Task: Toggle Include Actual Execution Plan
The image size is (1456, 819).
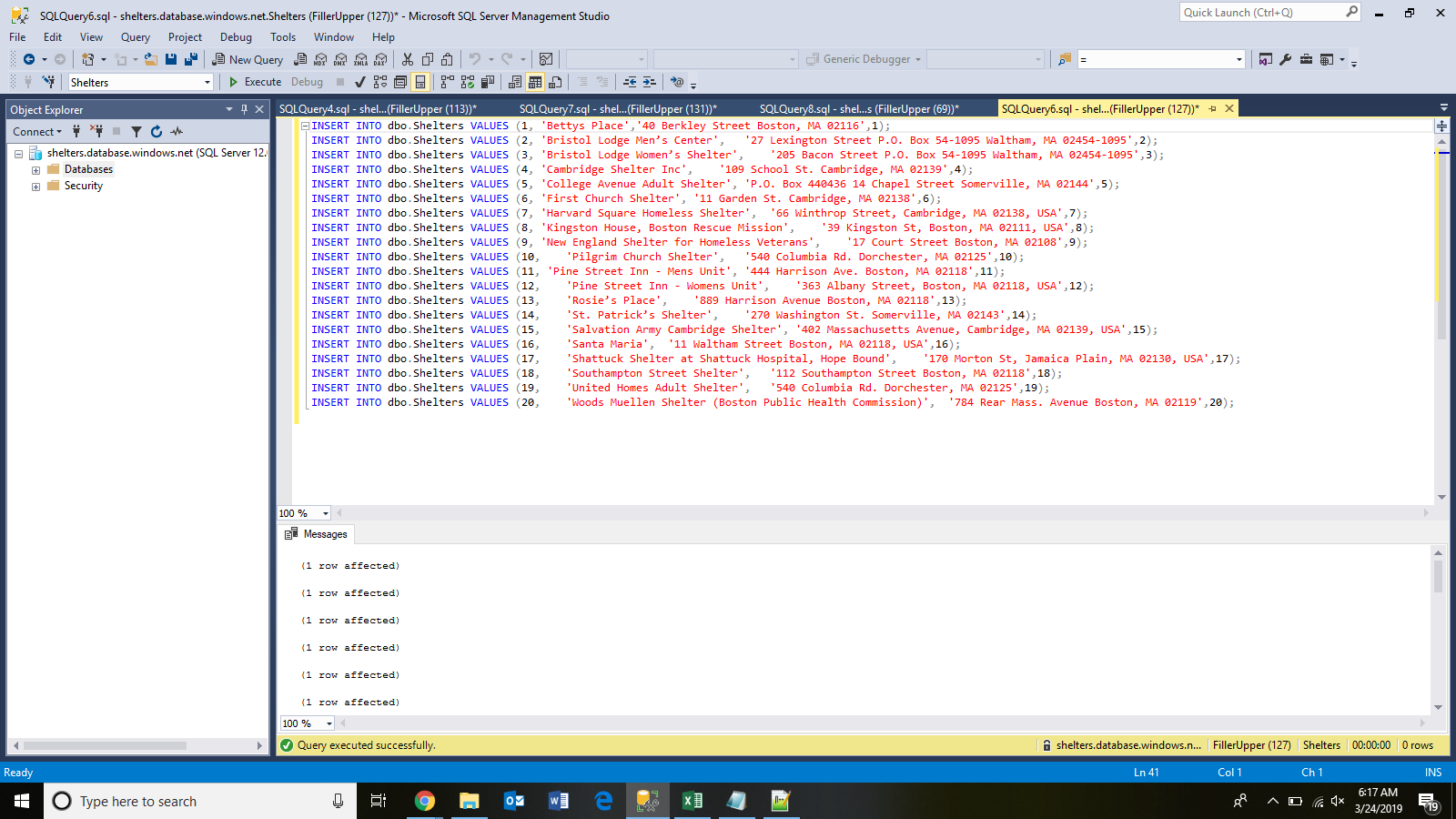Action: pos(447,82)
